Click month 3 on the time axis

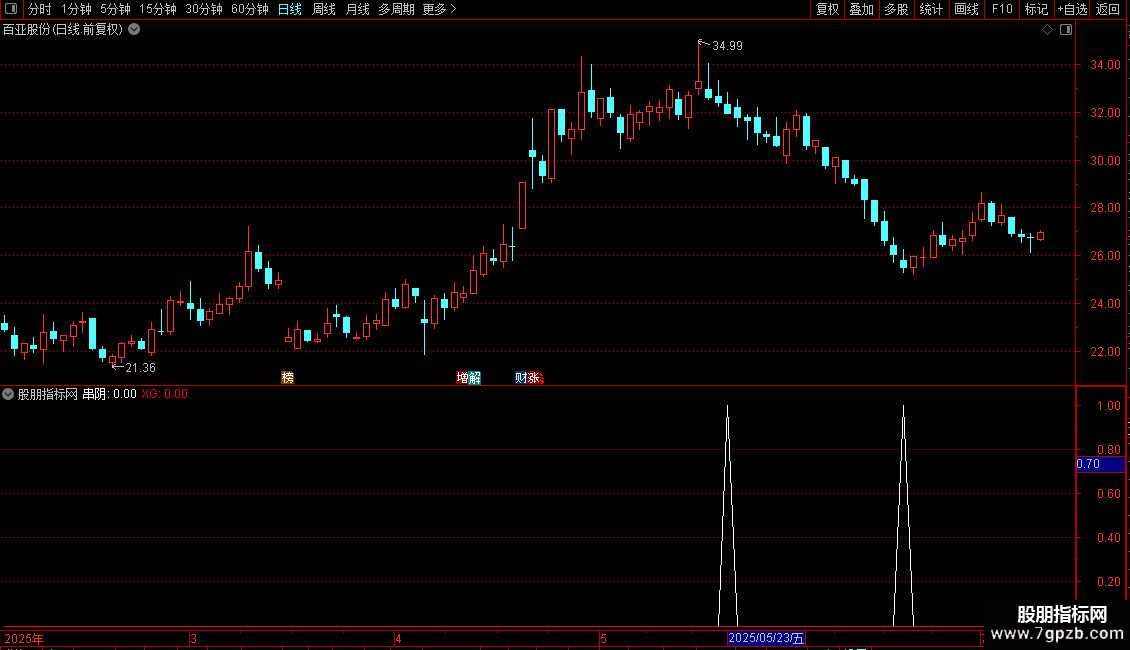pyautogui.click(x=193, y=638)
